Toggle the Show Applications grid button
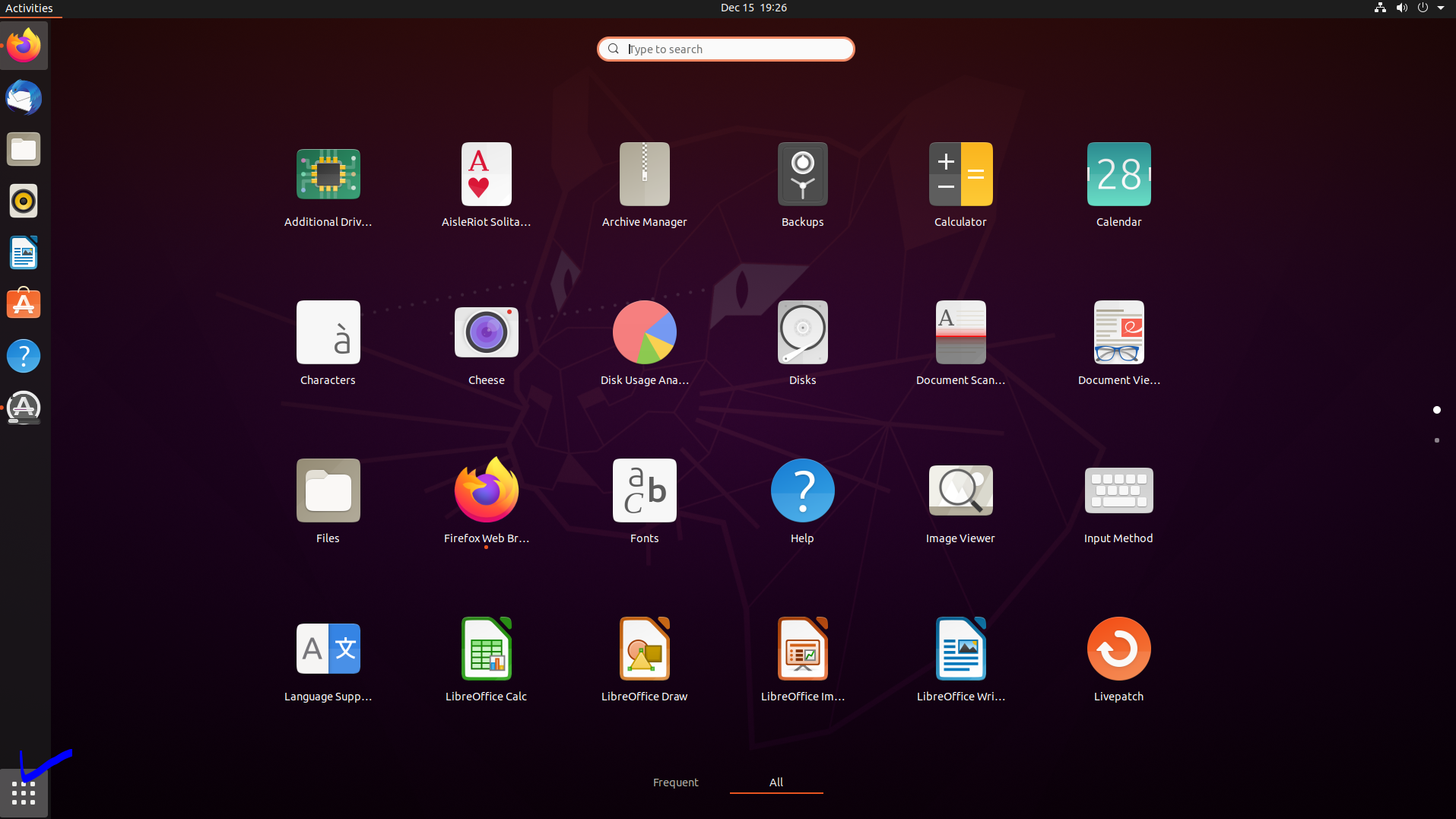The width and height of the screenshot is (1456, 819). tap(24, 793)
